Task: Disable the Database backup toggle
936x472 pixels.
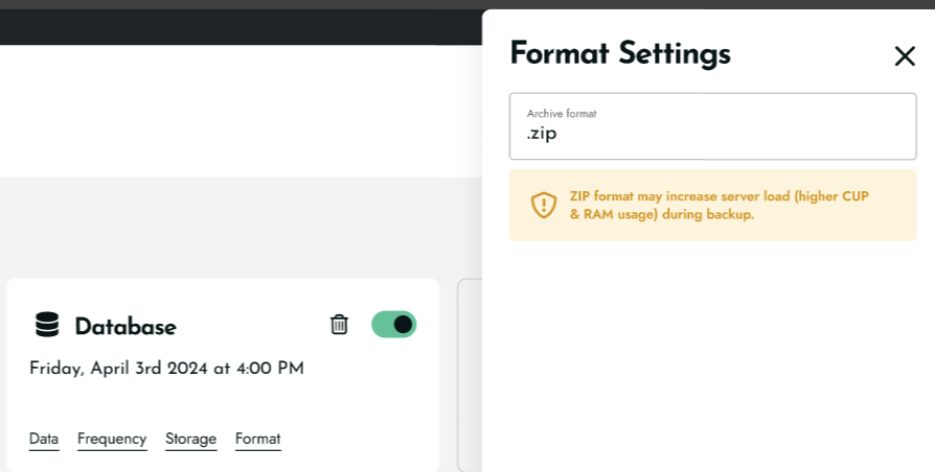Action: [x=394, y=325]
